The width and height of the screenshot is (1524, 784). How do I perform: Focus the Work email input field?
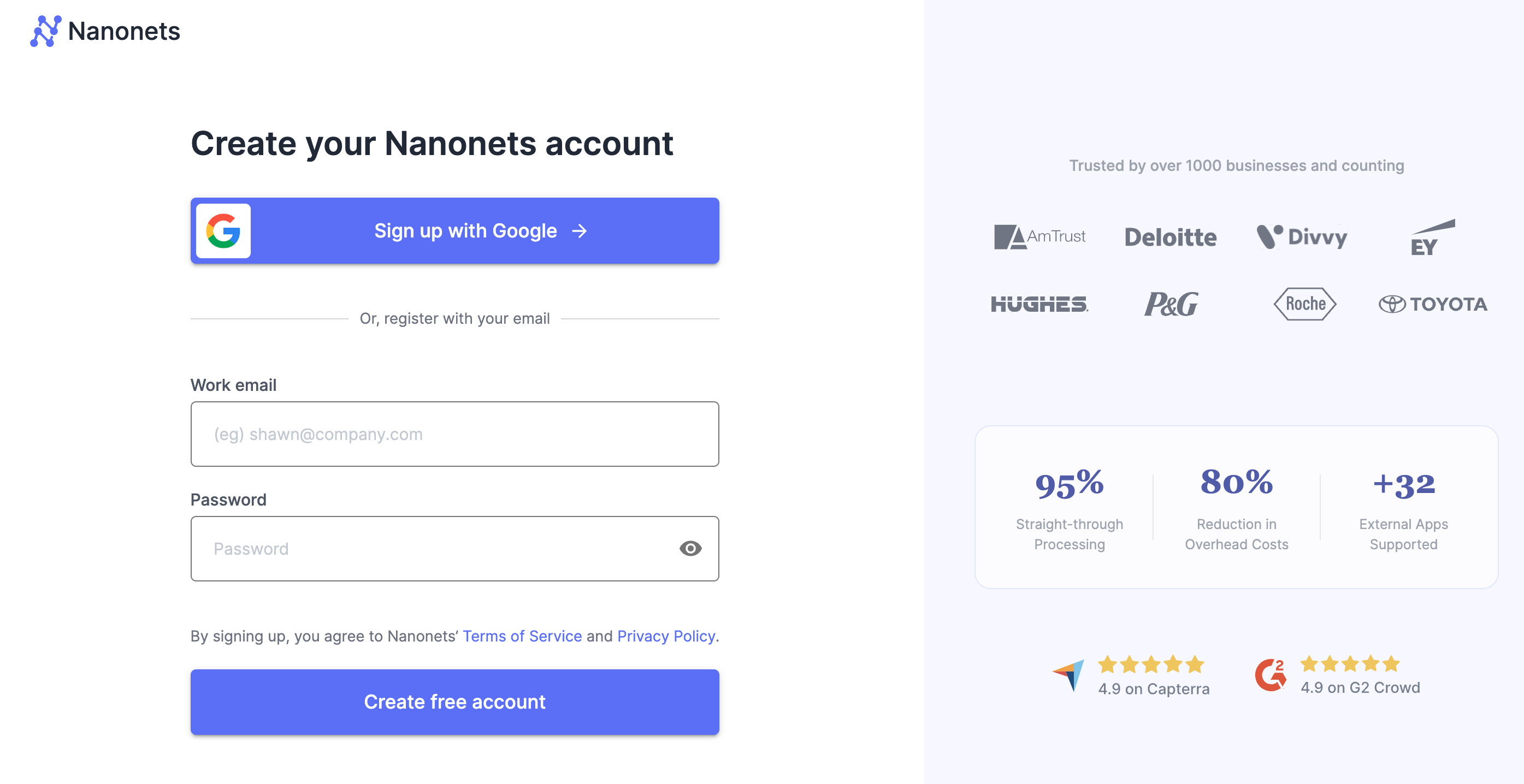pos(454,434)
